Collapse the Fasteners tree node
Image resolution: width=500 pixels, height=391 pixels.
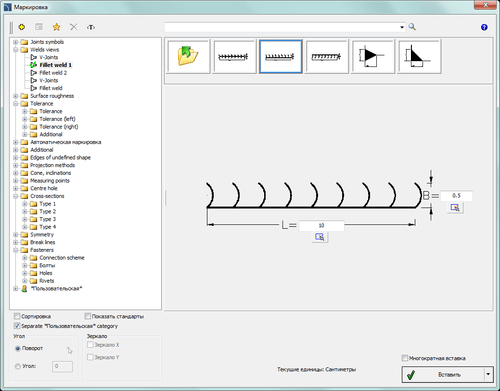pos(15,250)
